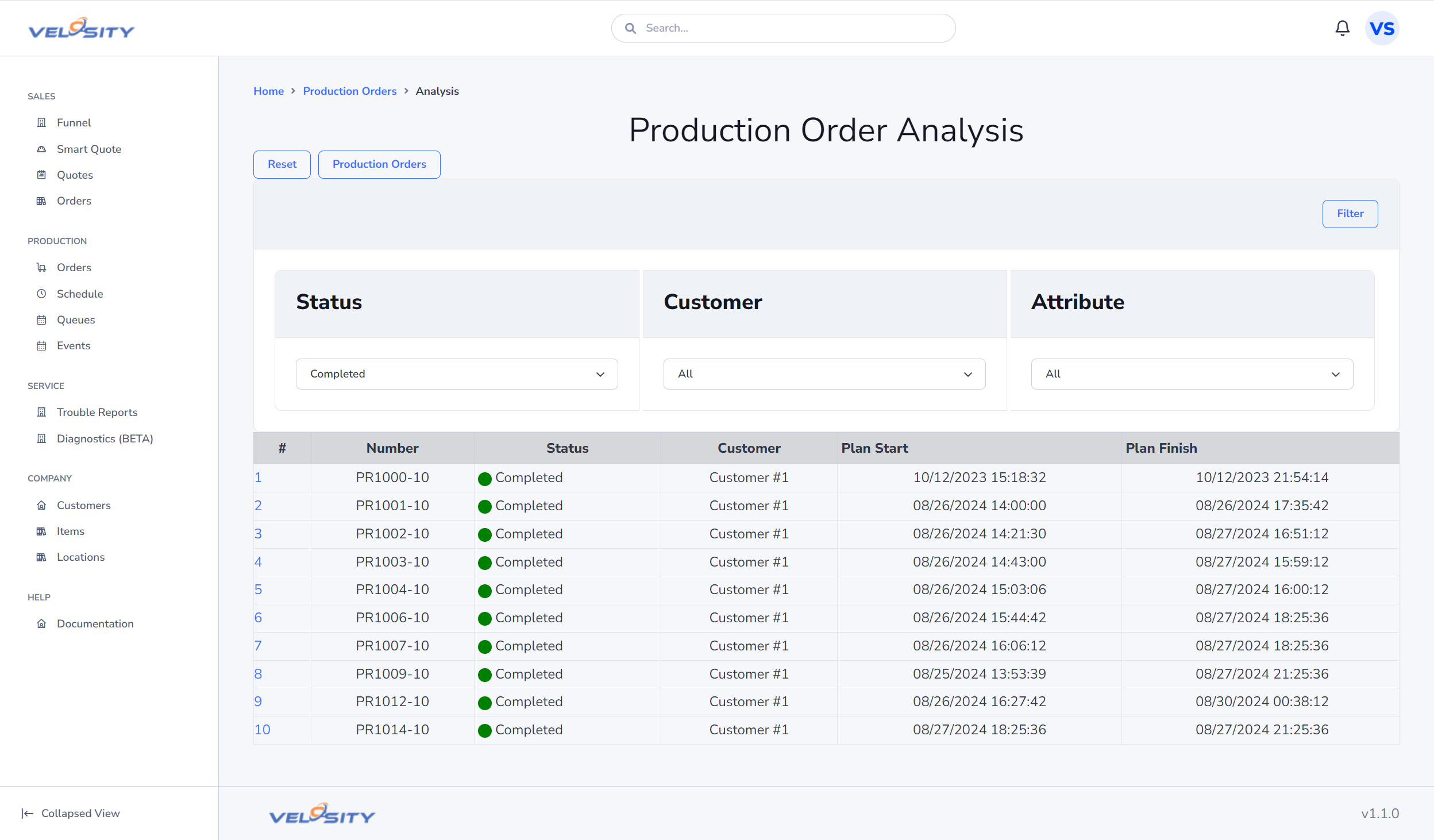Click the Items sidebar icon

(x=41, y=531)
